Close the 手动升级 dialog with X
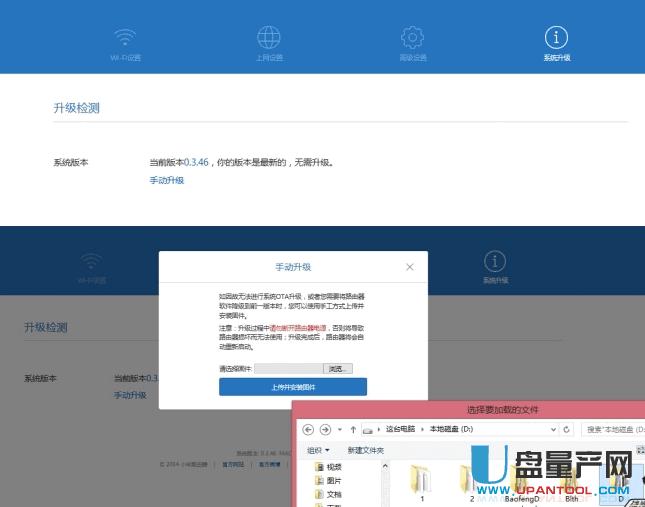 click(410, 267)
